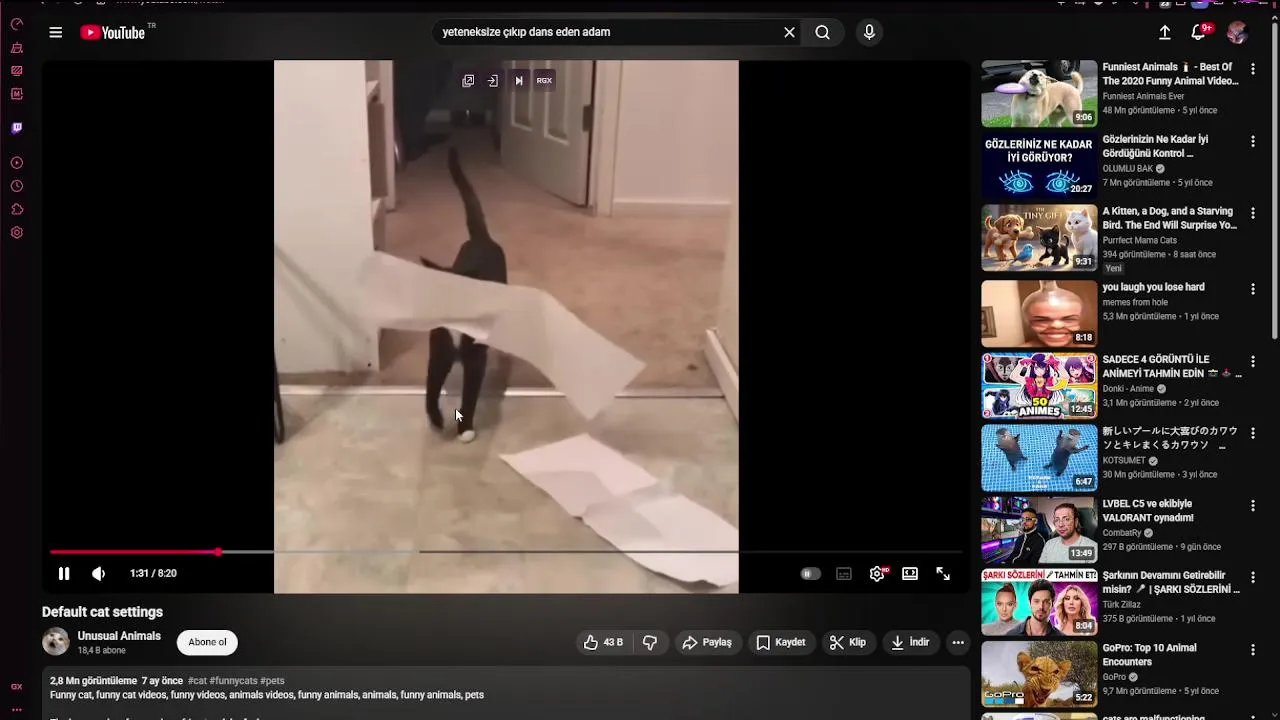1280x720 pixels.
Task: Open options menu for Şarkının Devamını video
Action: coord(1252,577)
